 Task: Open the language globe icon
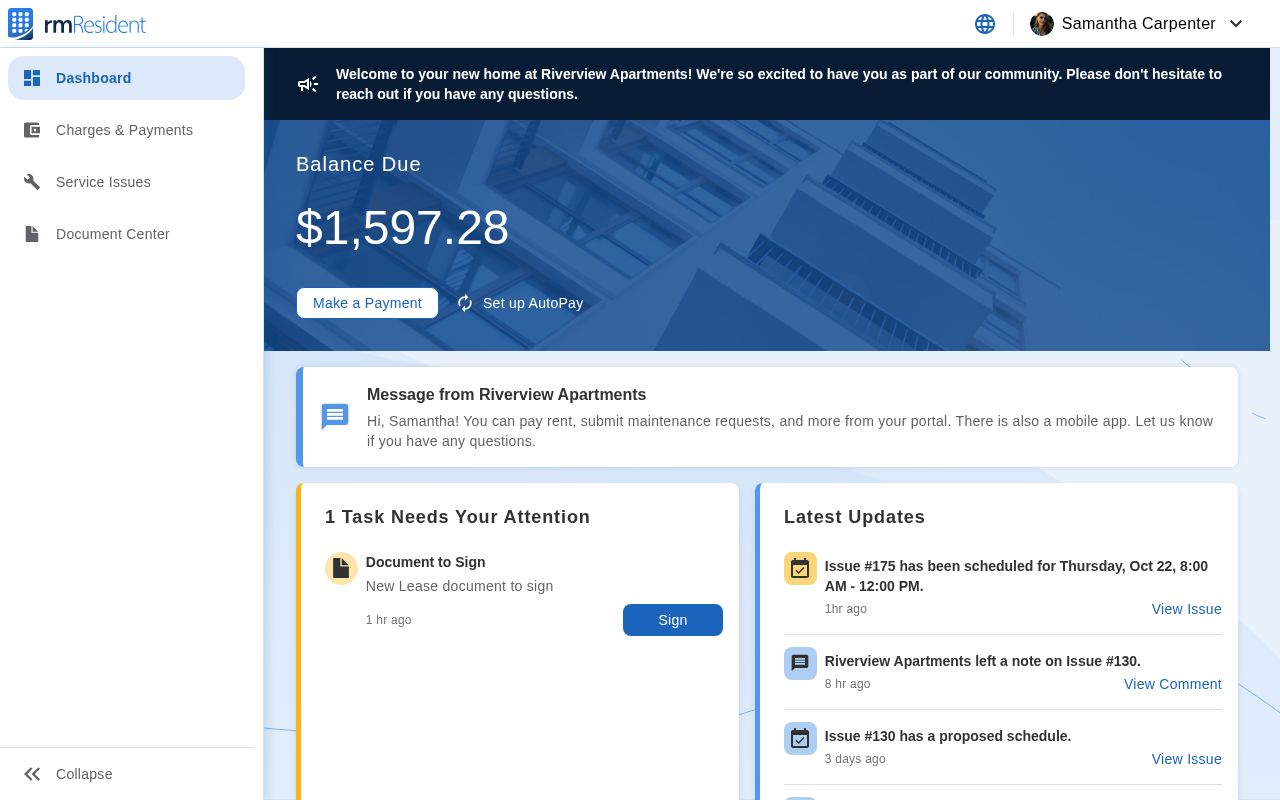tap(985, 24)
